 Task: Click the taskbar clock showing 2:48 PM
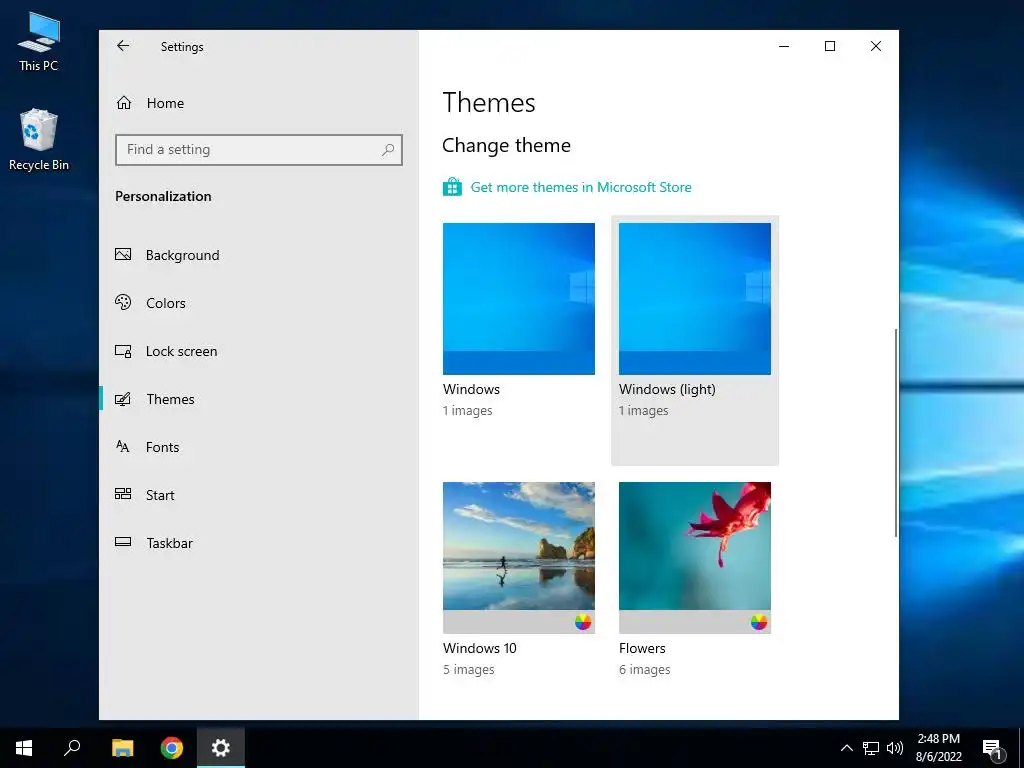938,748
